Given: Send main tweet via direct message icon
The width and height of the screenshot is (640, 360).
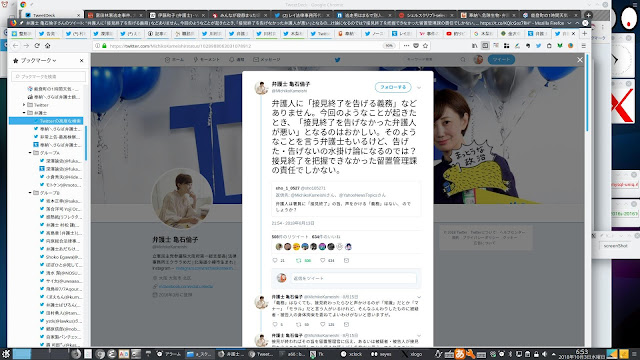Looking at the screenshot, I should click(x=347, y=260).
